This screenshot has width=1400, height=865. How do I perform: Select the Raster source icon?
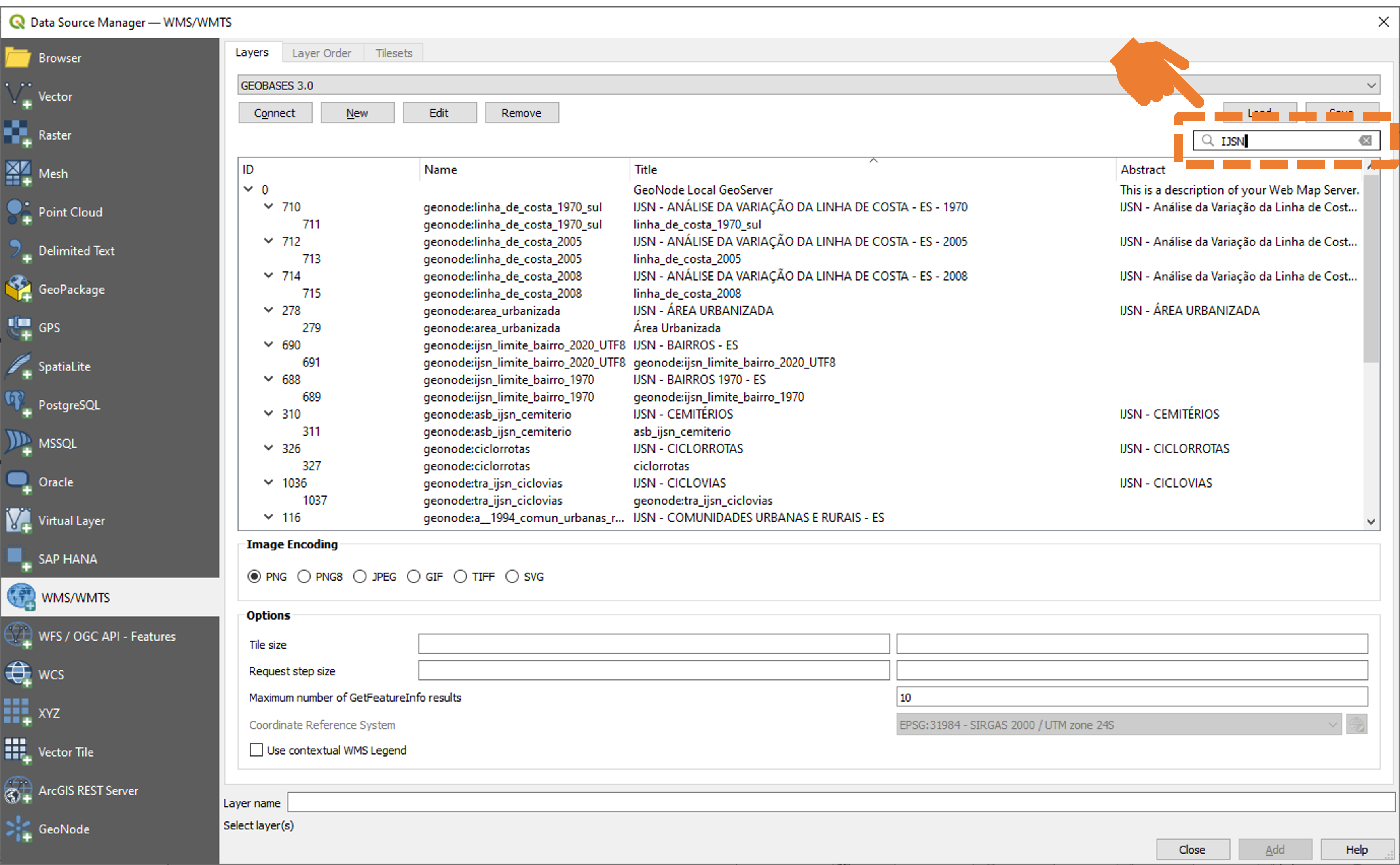(18, 134)
